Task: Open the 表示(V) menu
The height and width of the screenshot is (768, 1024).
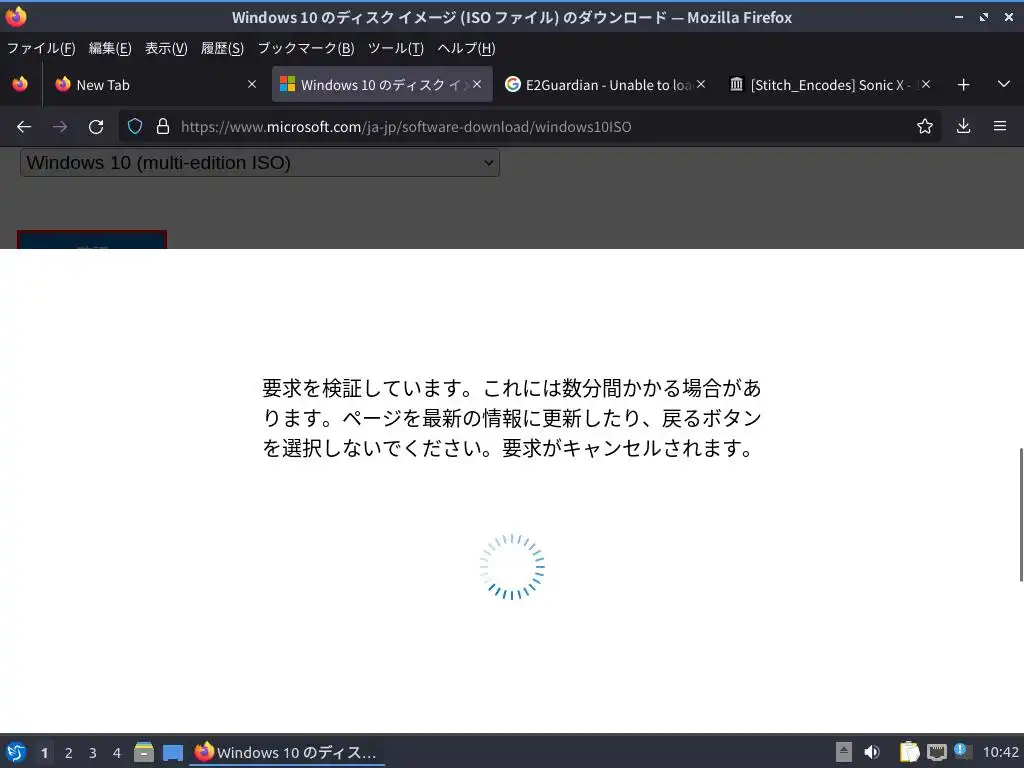Action: point(166,48)
